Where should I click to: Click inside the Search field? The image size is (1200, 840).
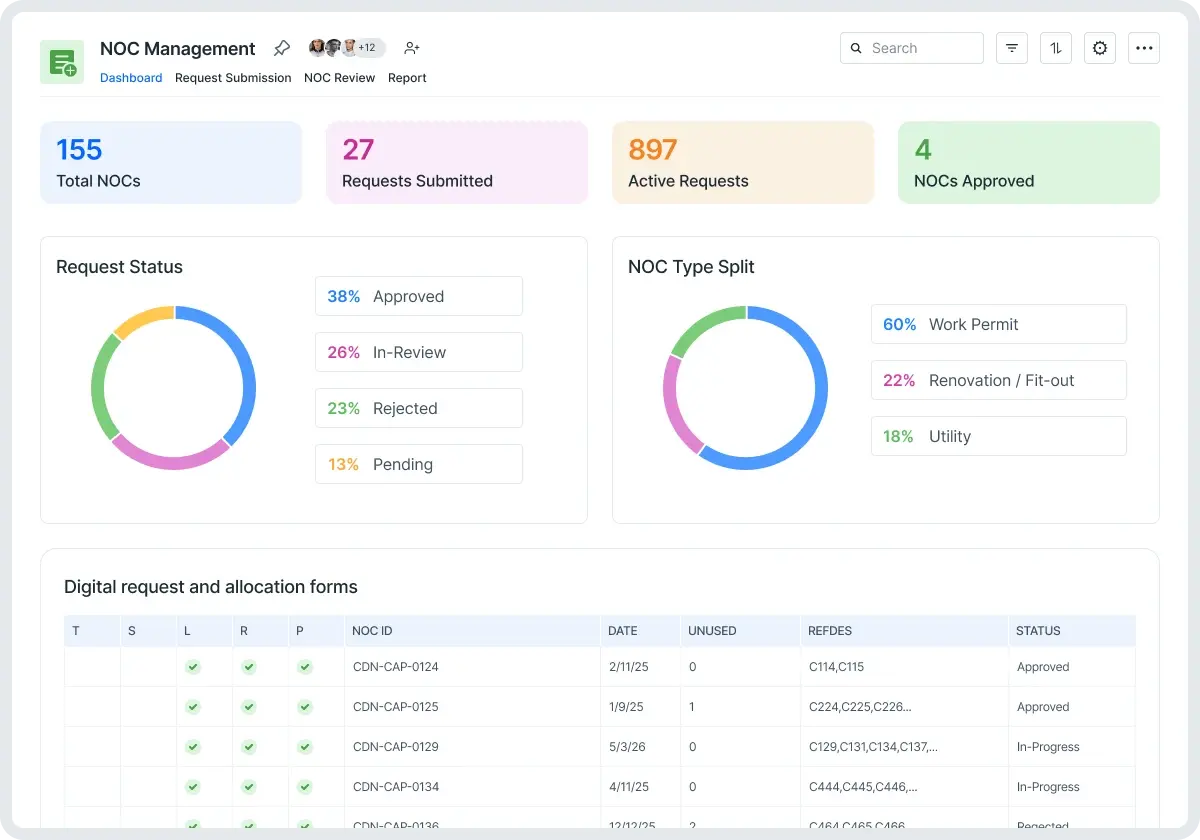coord(922,48)
